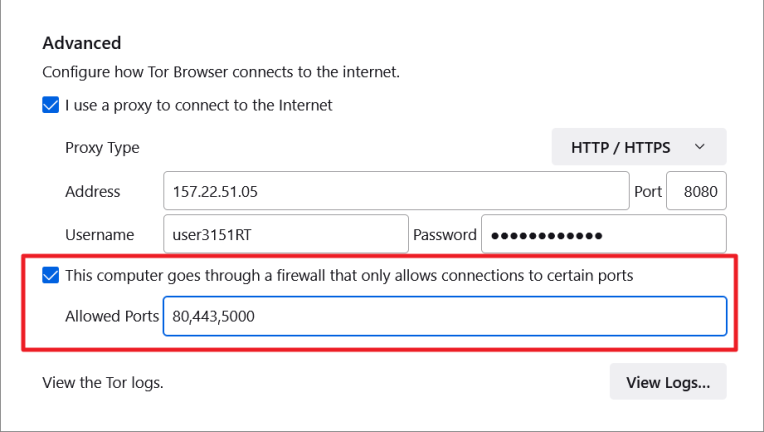The height and width of the screenshot is (432, 764).
Task: Disable the firewall allowed ports checkbox
Action: 51,275
